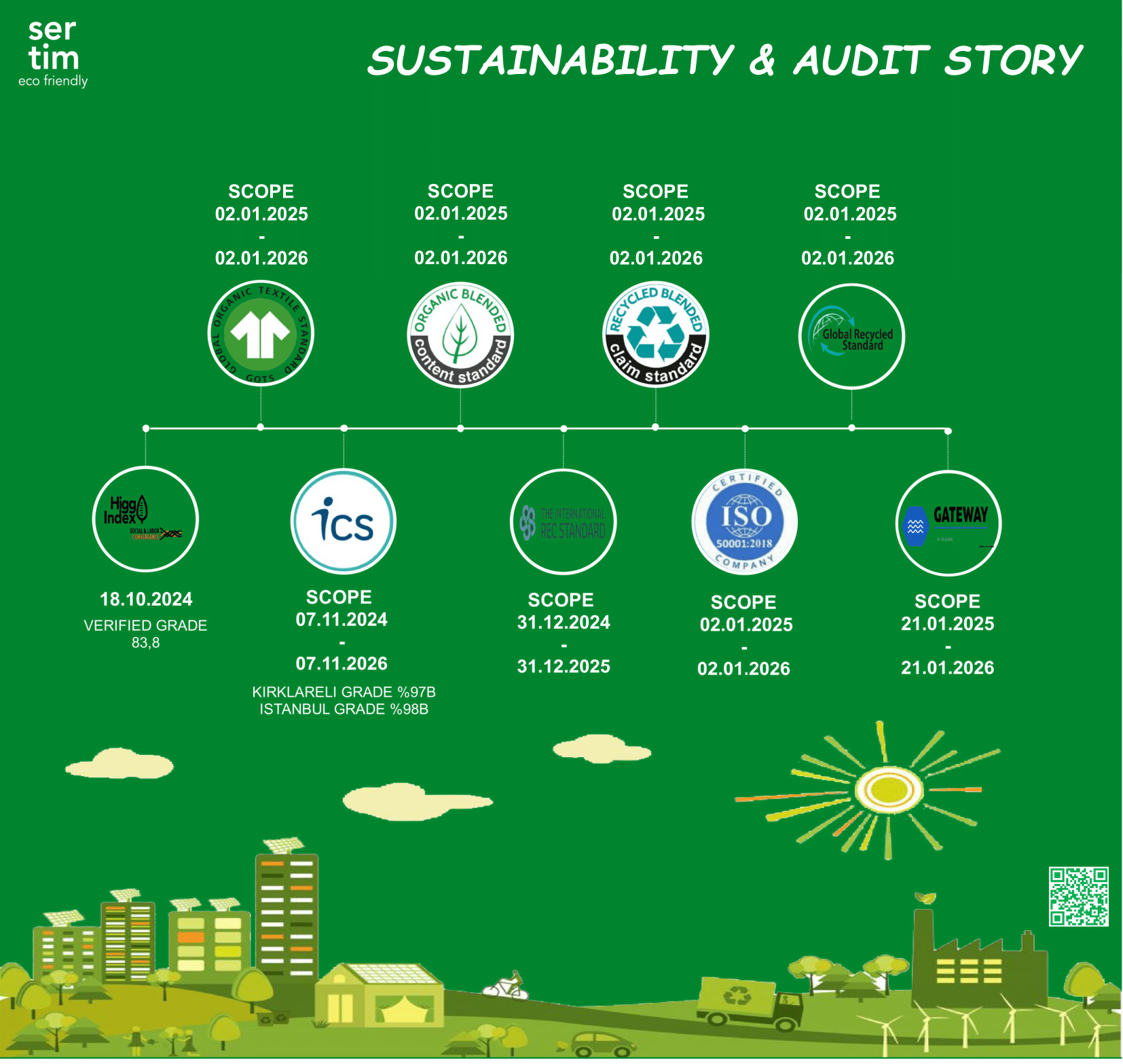Click the GOTS organic textile standard badge
1123x1064 pixels.
[x=261, y=333]
